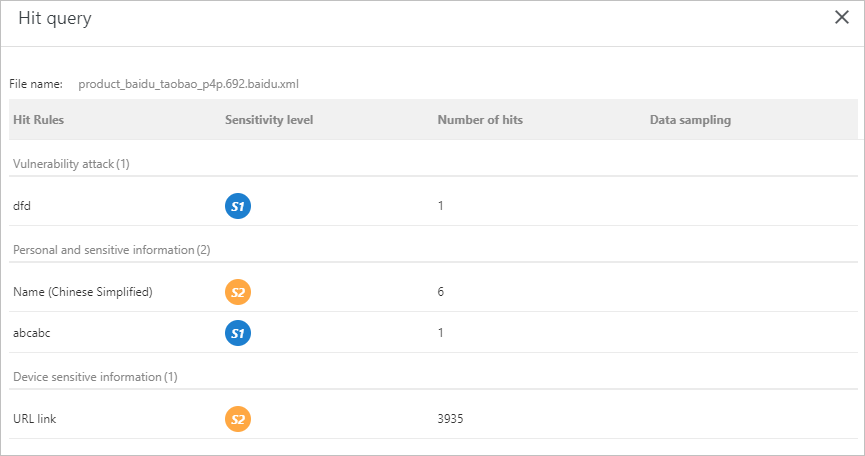The height and width of the screenshot is (456, 865).
Task: Click the Number of hits column header
Action: click(480, 120)
